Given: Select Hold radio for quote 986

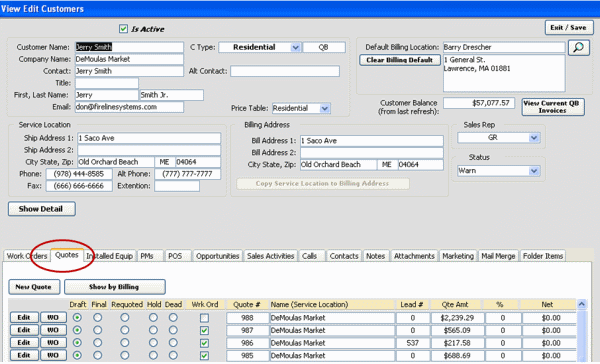Looking at the screenshot, I should point(153,343).
